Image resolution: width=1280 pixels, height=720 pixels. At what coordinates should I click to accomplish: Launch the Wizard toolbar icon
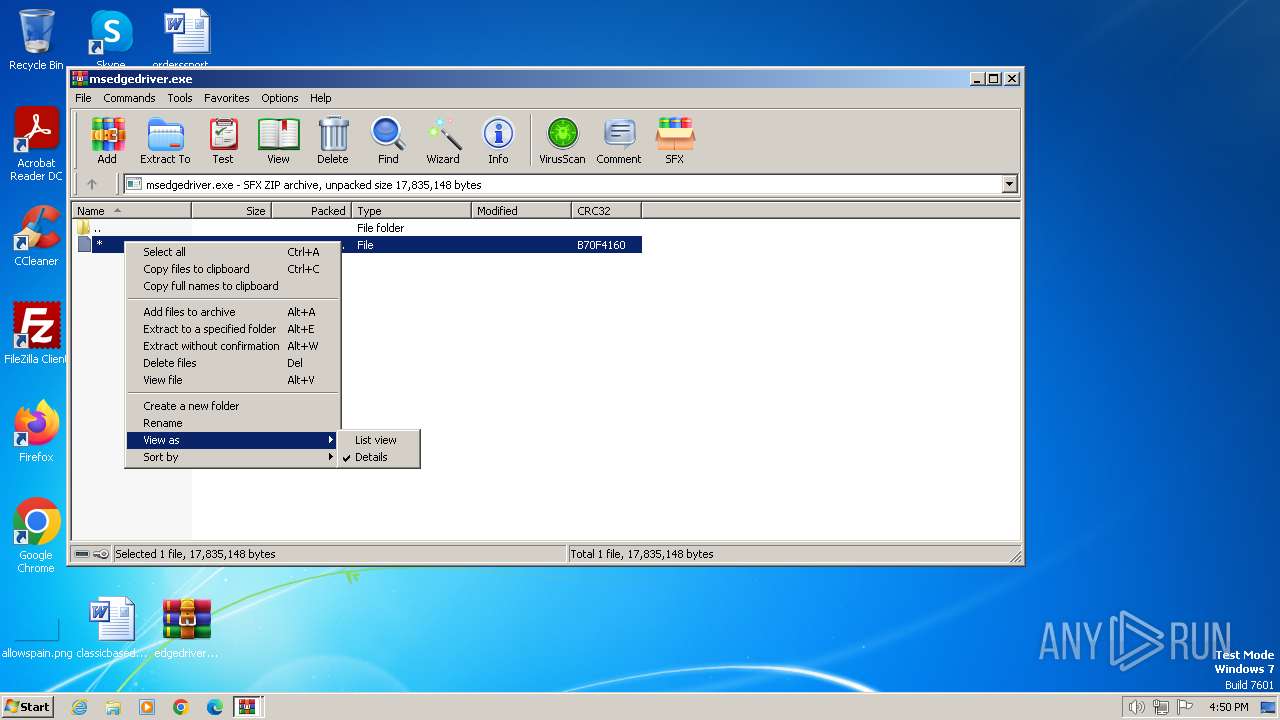(x=443, y=141)
